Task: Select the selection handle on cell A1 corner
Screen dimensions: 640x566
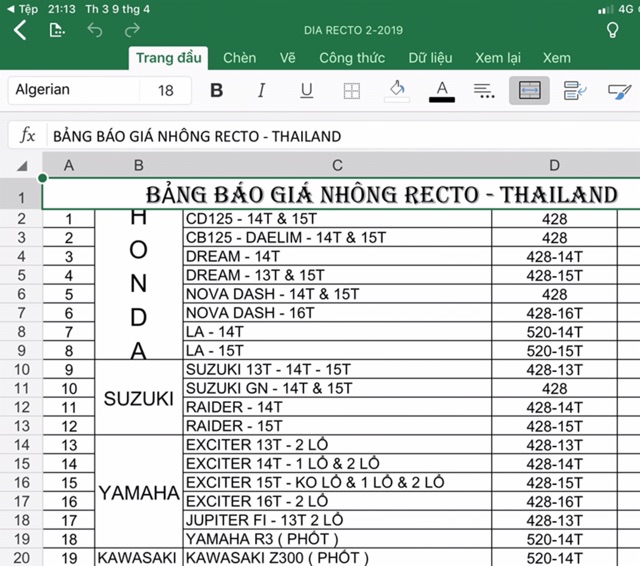Action: pos(42,178)
